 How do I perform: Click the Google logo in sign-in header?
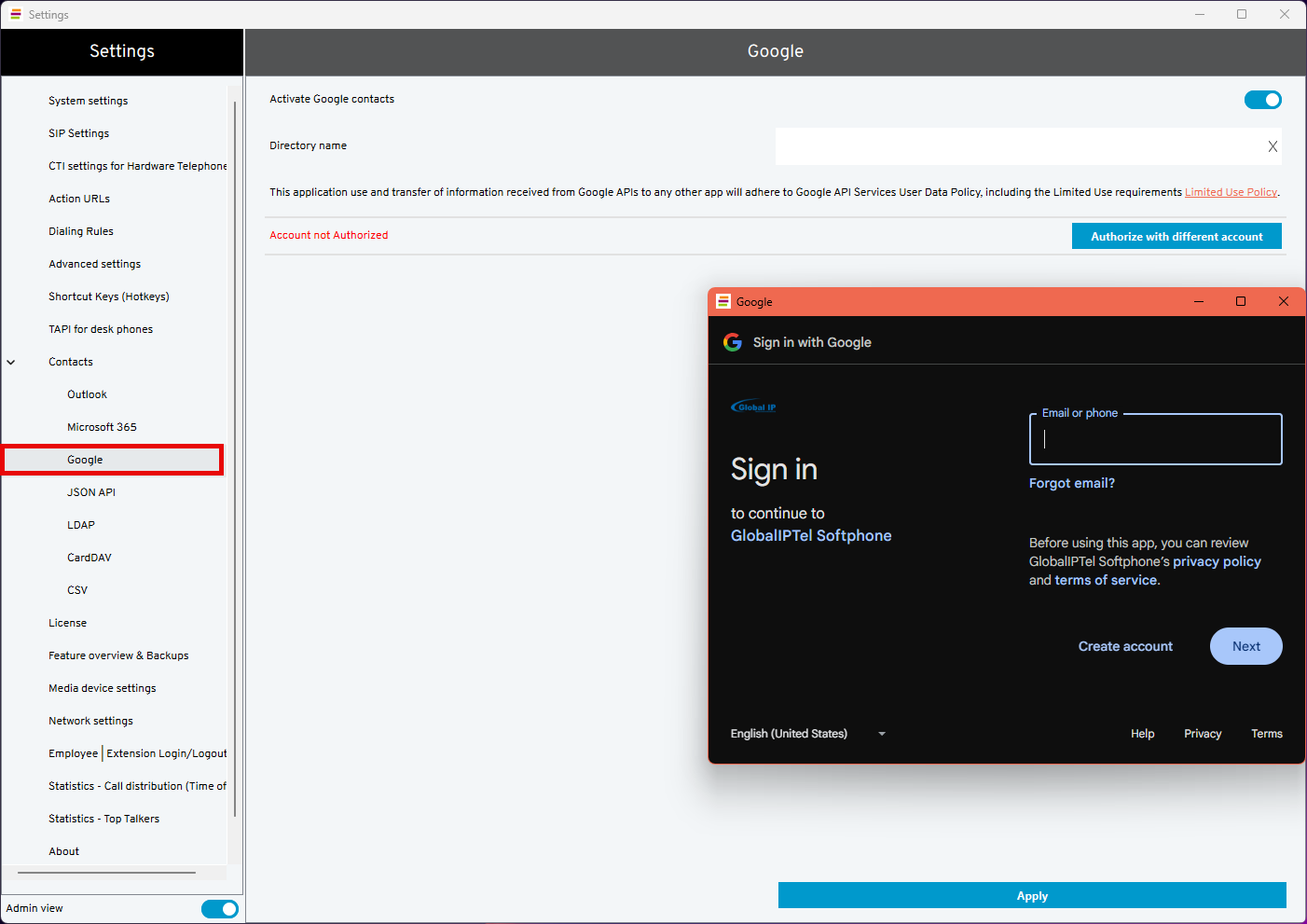pos(733,342)
